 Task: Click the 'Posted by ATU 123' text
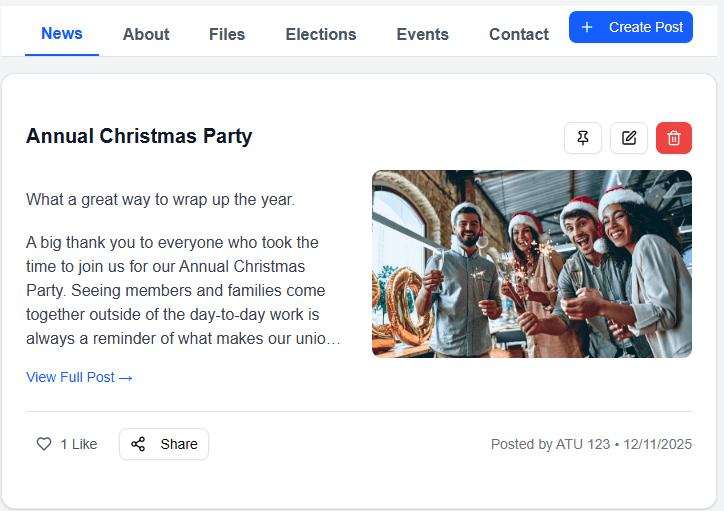coord(550,444)
